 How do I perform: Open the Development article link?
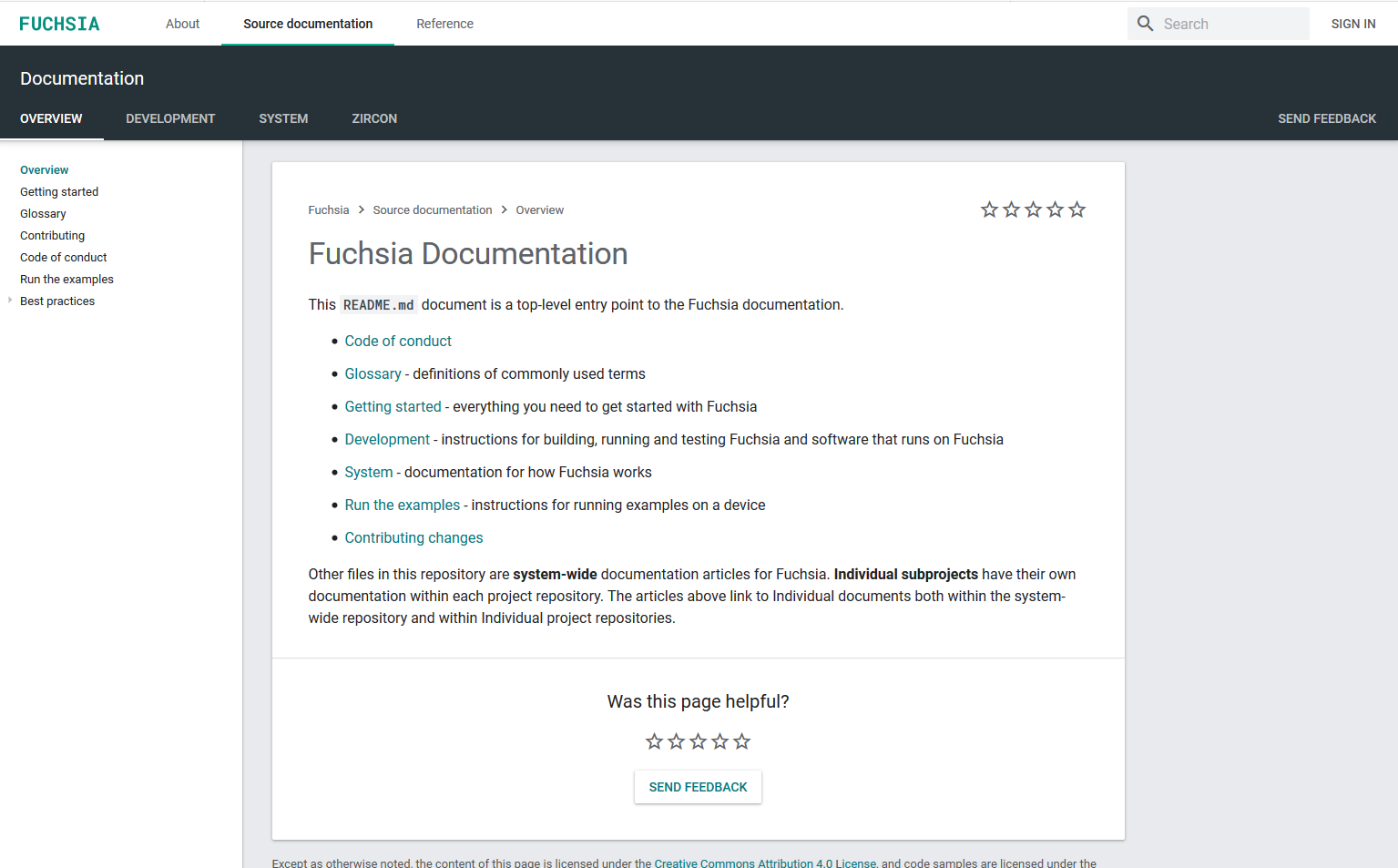click(387, 439)
